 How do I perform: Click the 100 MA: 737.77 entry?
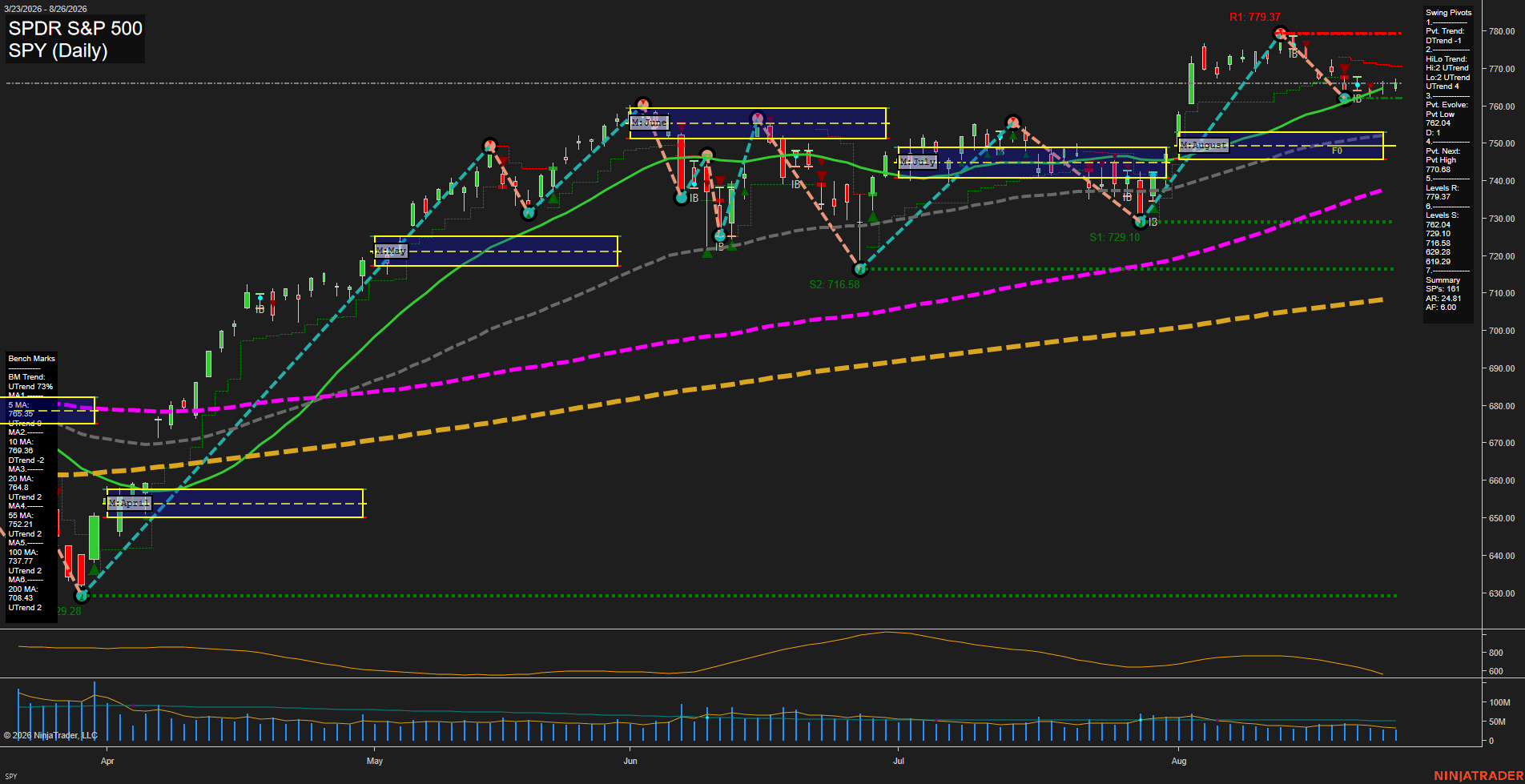pyautogui.click(x=22, y=557)
